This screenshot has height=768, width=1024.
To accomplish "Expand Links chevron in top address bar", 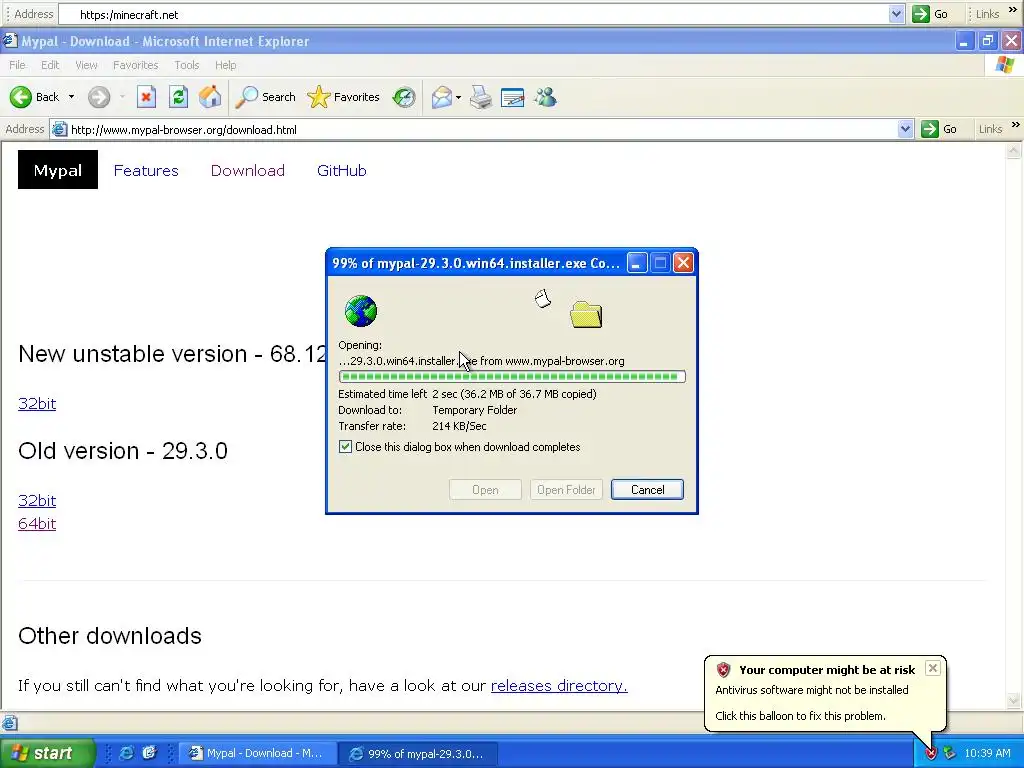I will click(x=1013, y=10).
